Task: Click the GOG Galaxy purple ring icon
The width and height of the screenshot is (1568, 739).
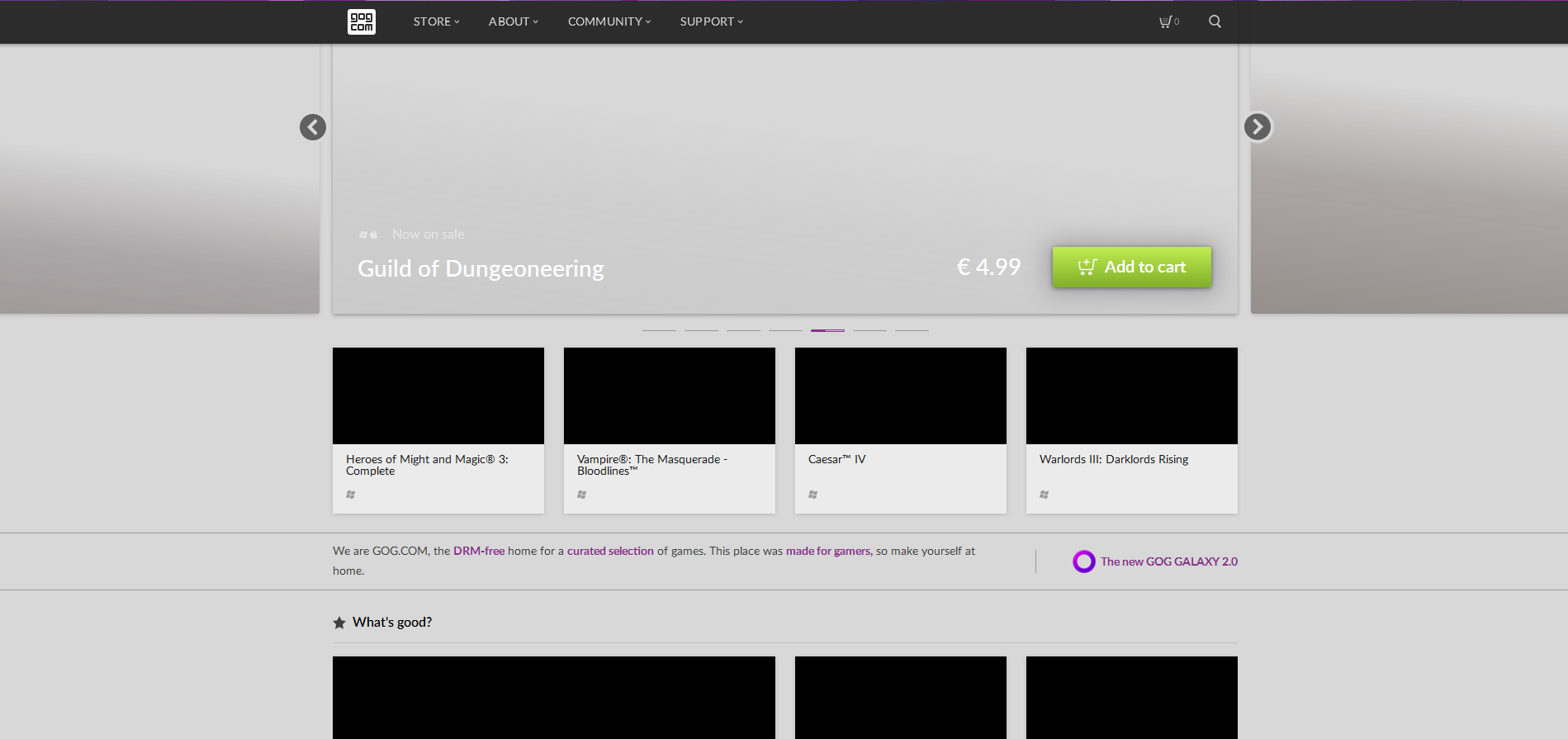Action: tap(1084, 561)
